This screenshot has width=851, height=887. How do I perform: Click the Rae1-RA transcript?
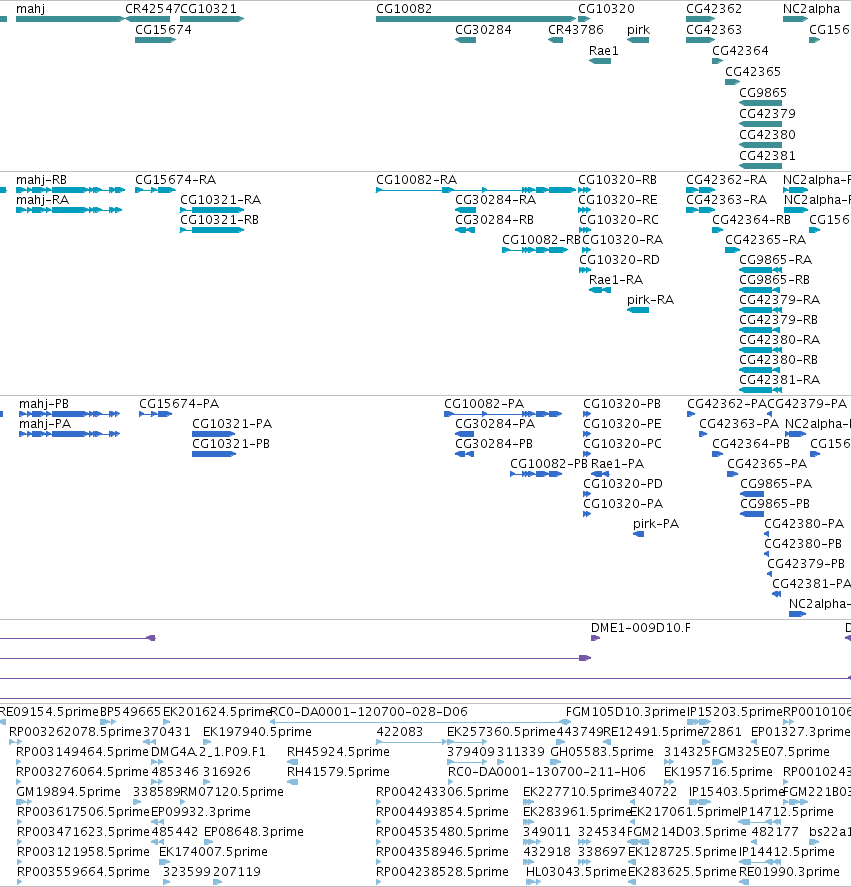(600, 290)
